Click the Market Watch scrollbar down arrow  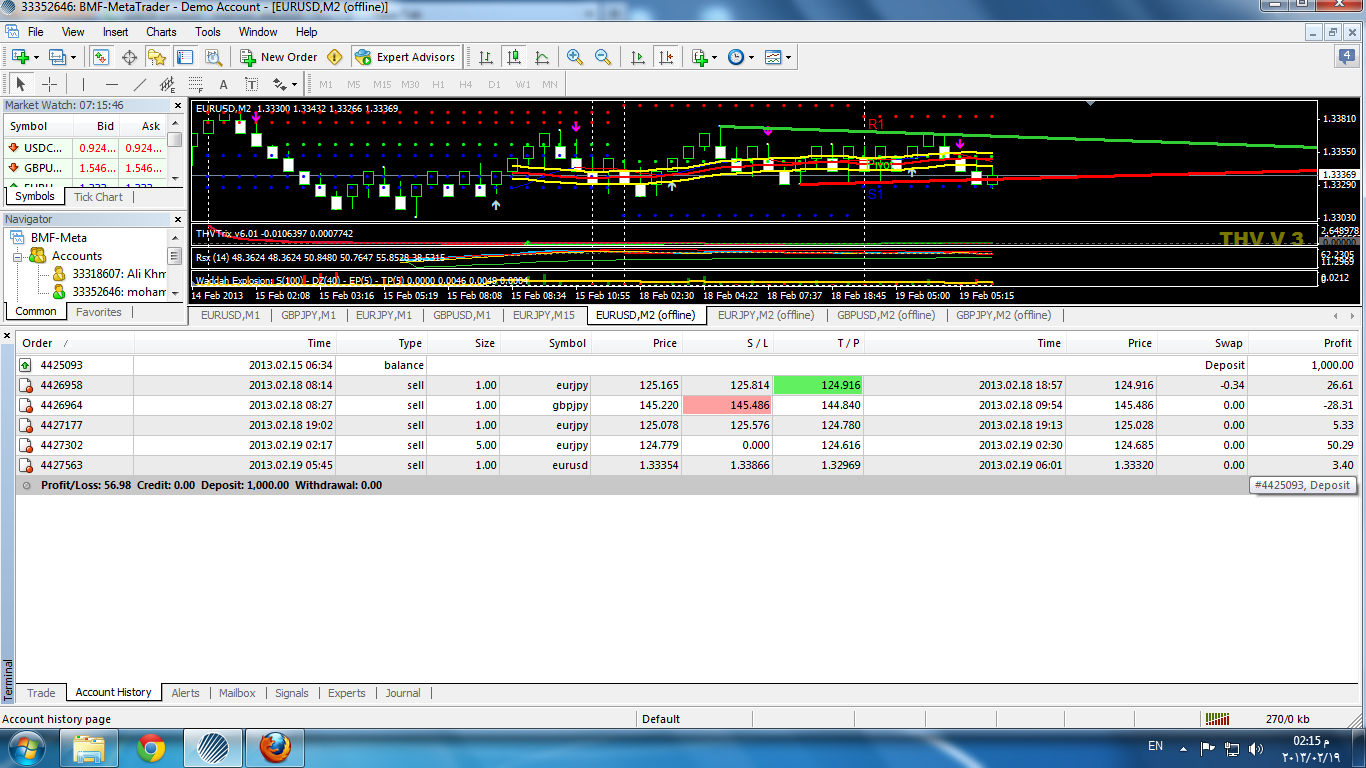click(x=175, y=177)
